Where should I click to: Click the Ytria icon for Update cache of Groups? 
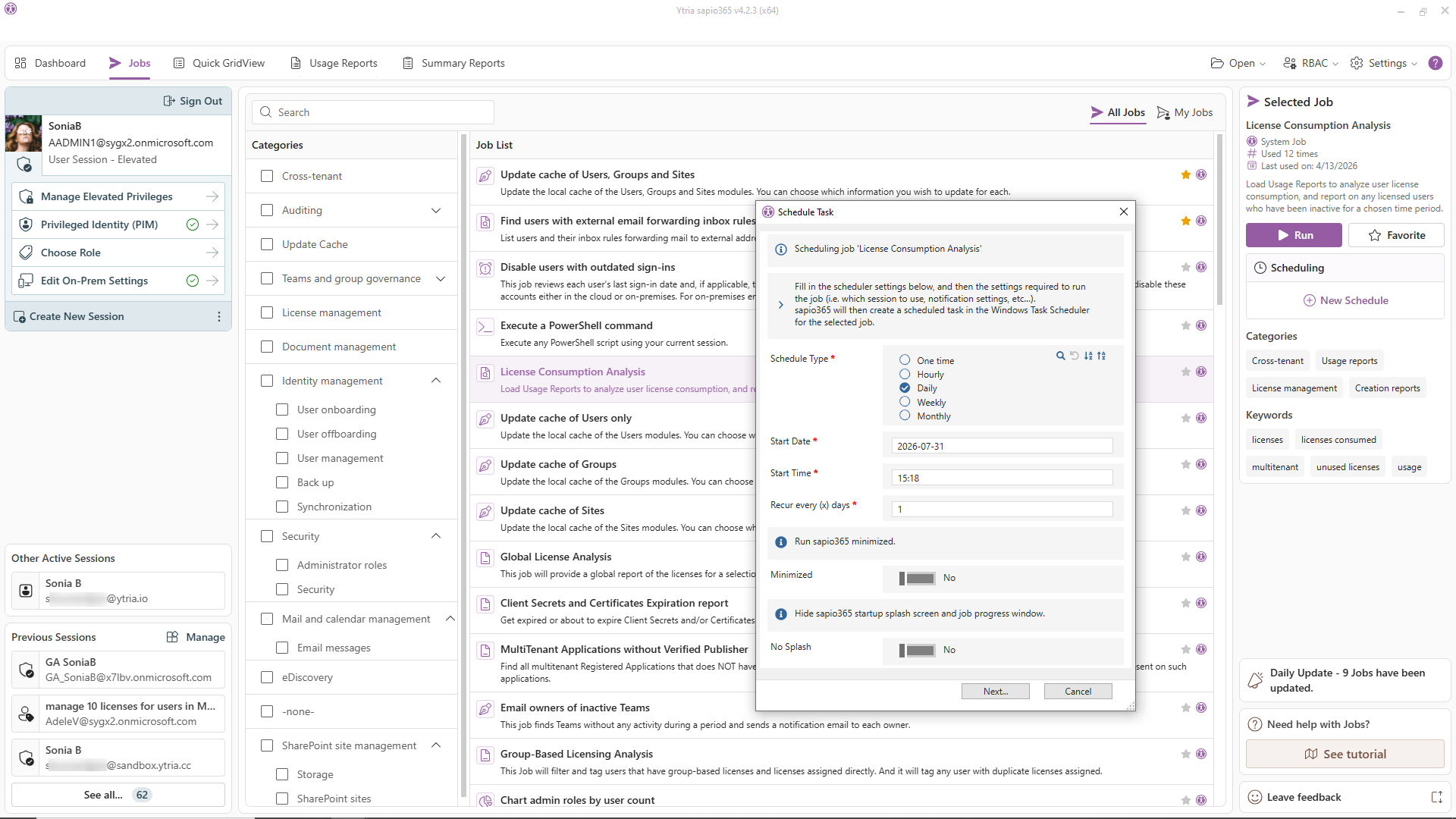click(1201, 464)
